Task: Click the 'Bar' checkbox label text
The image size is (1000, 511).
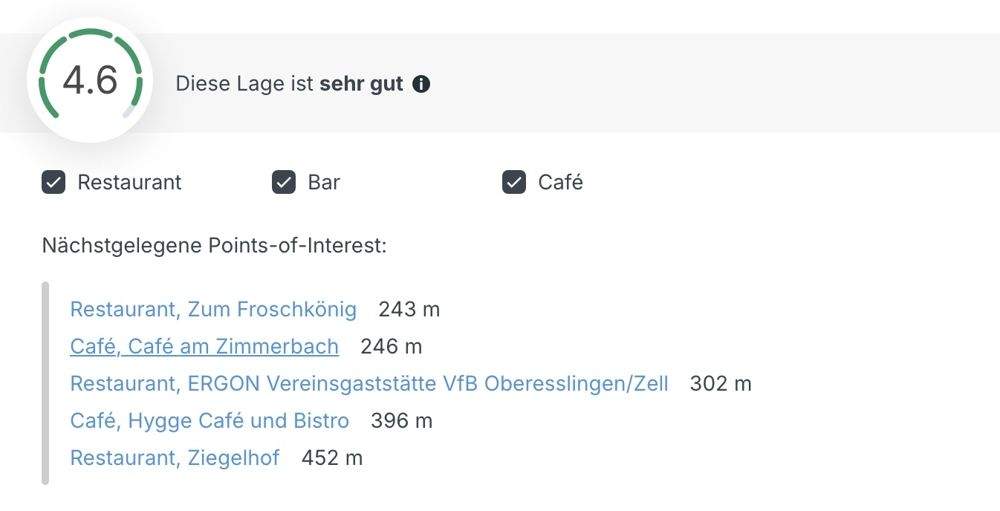Action: click(x=324, y=182)
